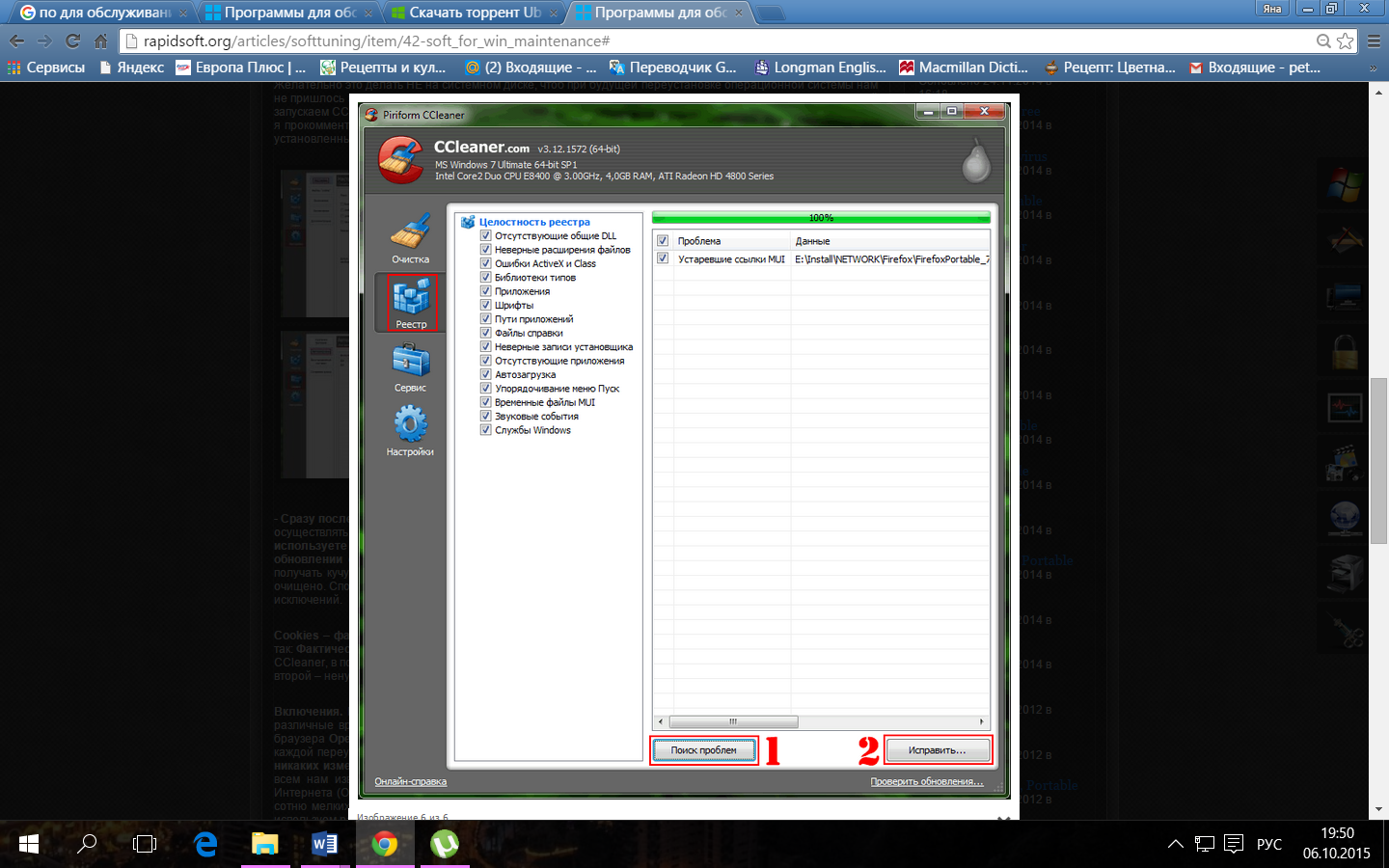Launch Microsoft Edge from the taskbar

click(x=205, y=844)
